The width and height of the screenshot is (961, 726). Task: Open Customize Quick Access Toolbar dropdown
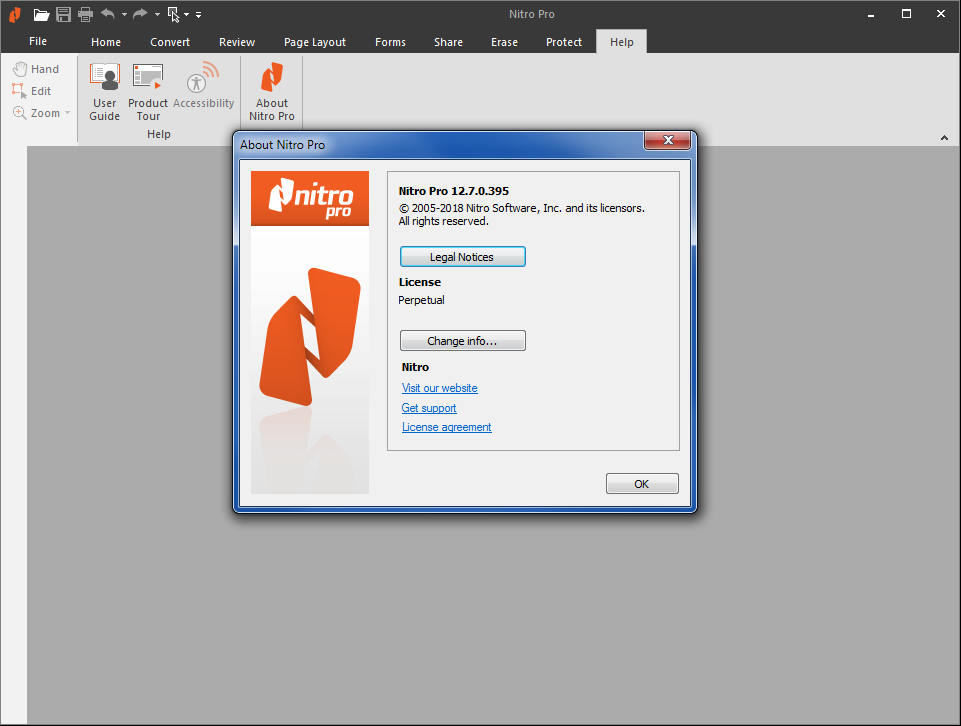[199, 14]
